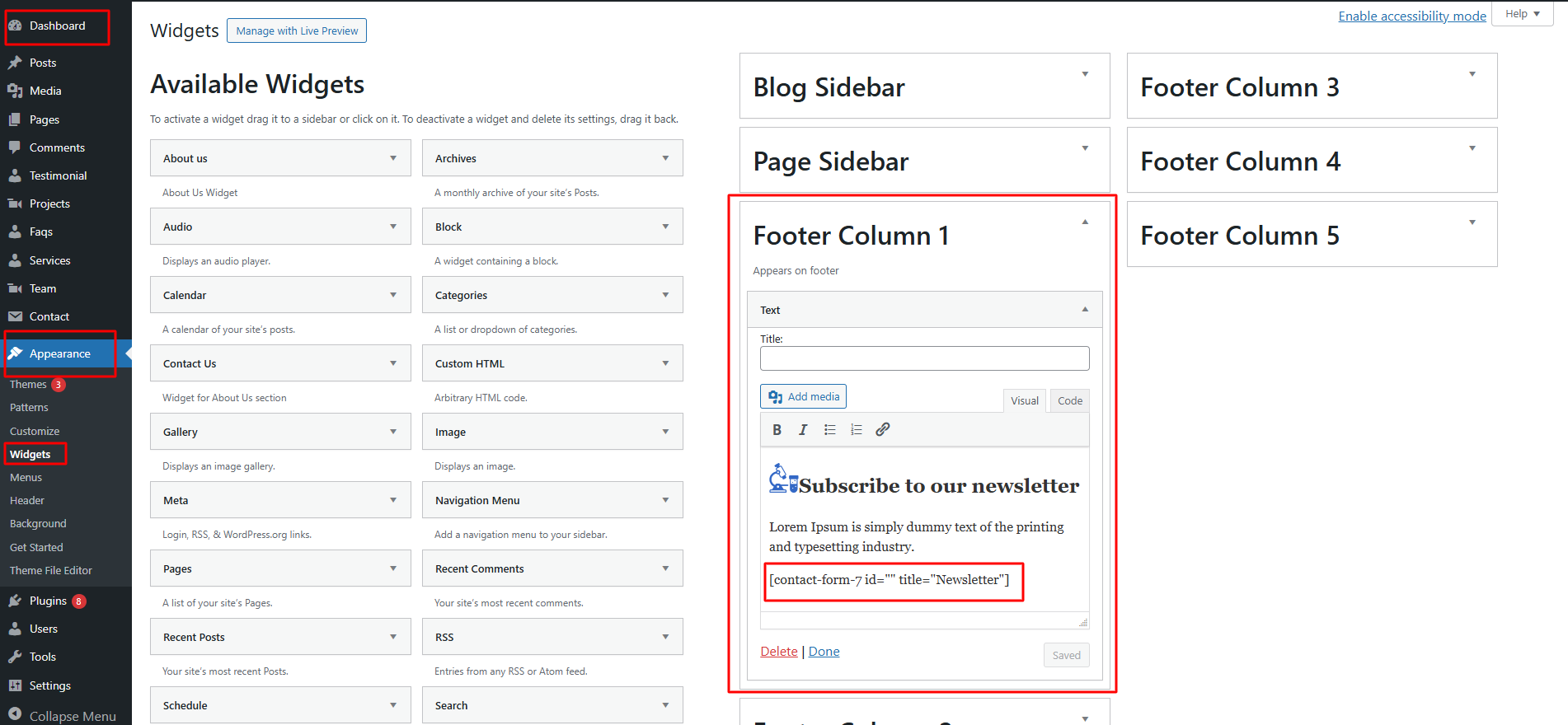Expand the Footer Column 5 panel

(x=1472, y=222)
